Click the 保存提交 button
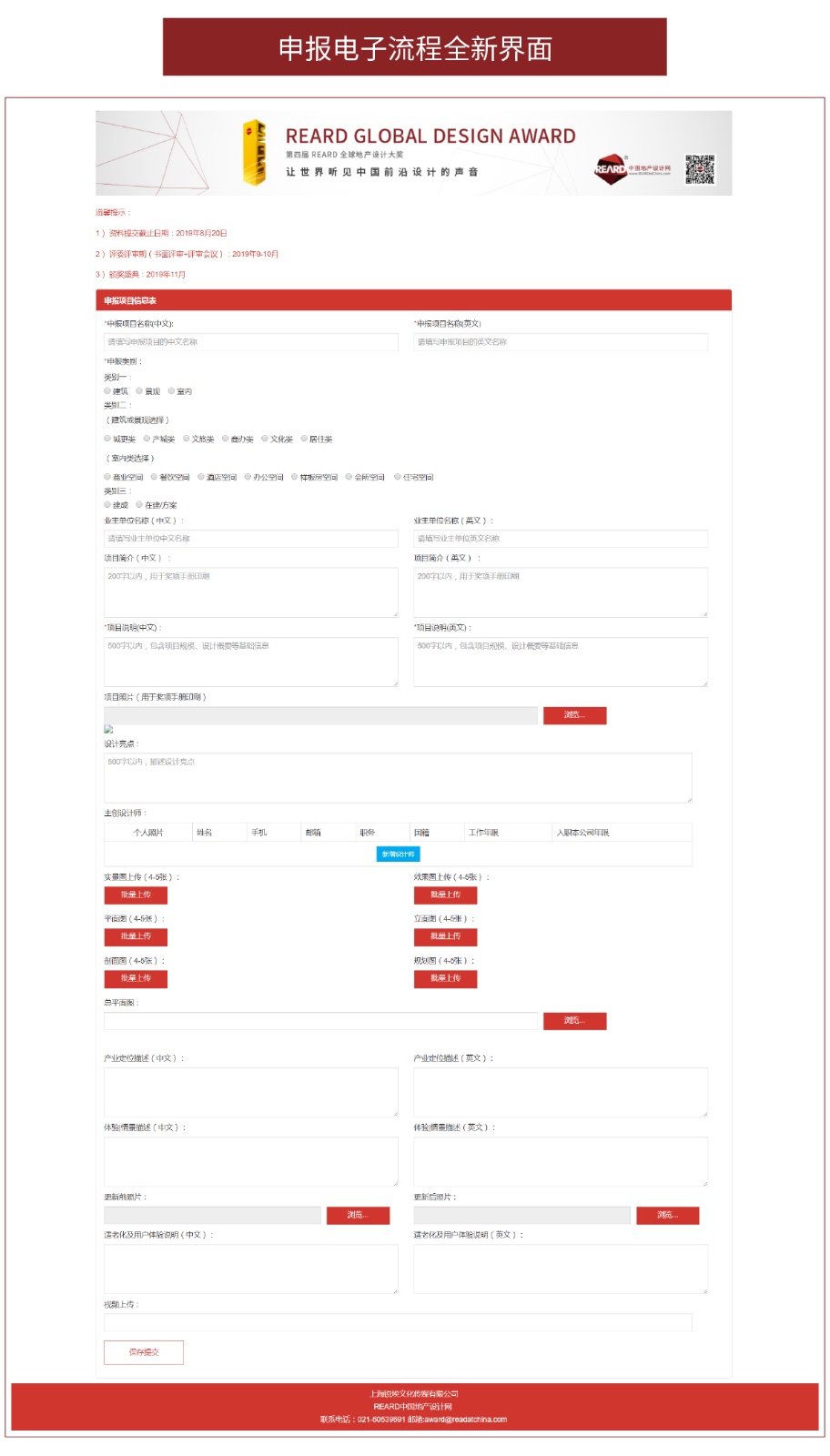The image size is (830, 1456). 144,1353
